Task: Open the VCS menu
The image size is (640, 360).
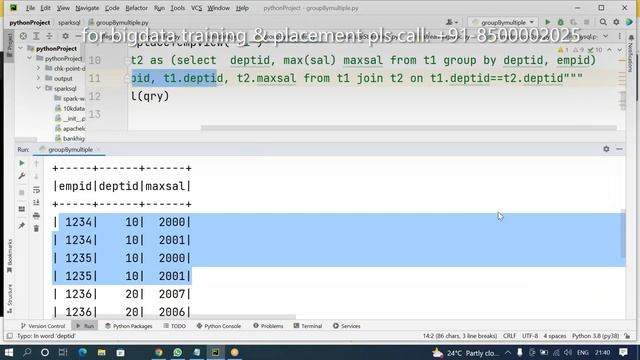Action: (196, 8)
